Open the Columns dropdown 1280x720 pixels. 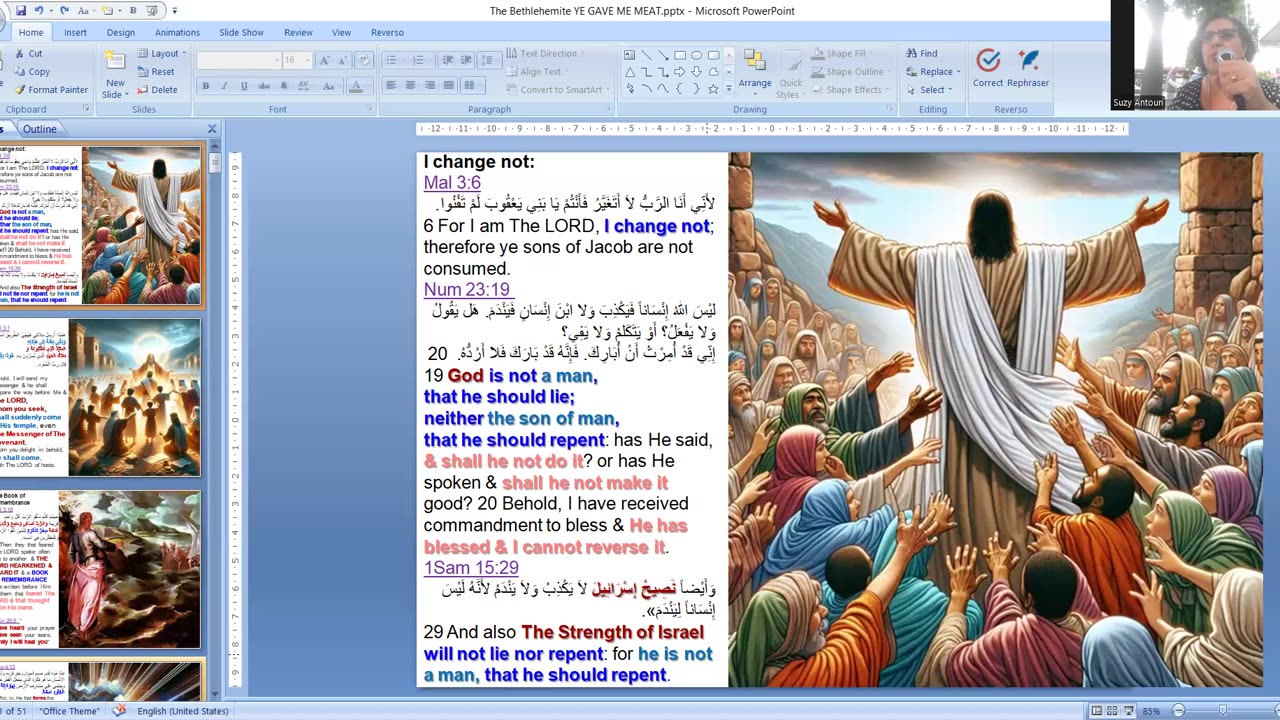coord(471,86)
